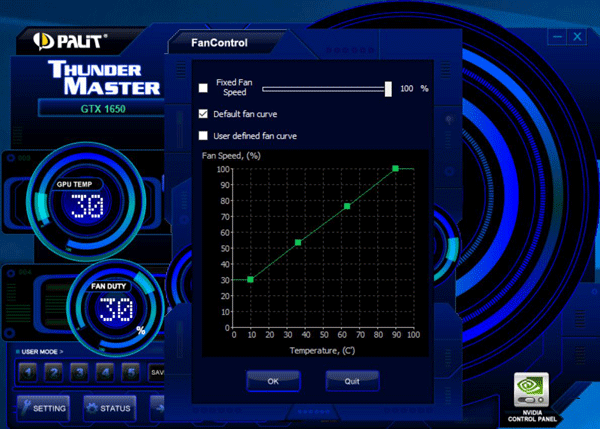Click the OK button in FanControl

273,381
